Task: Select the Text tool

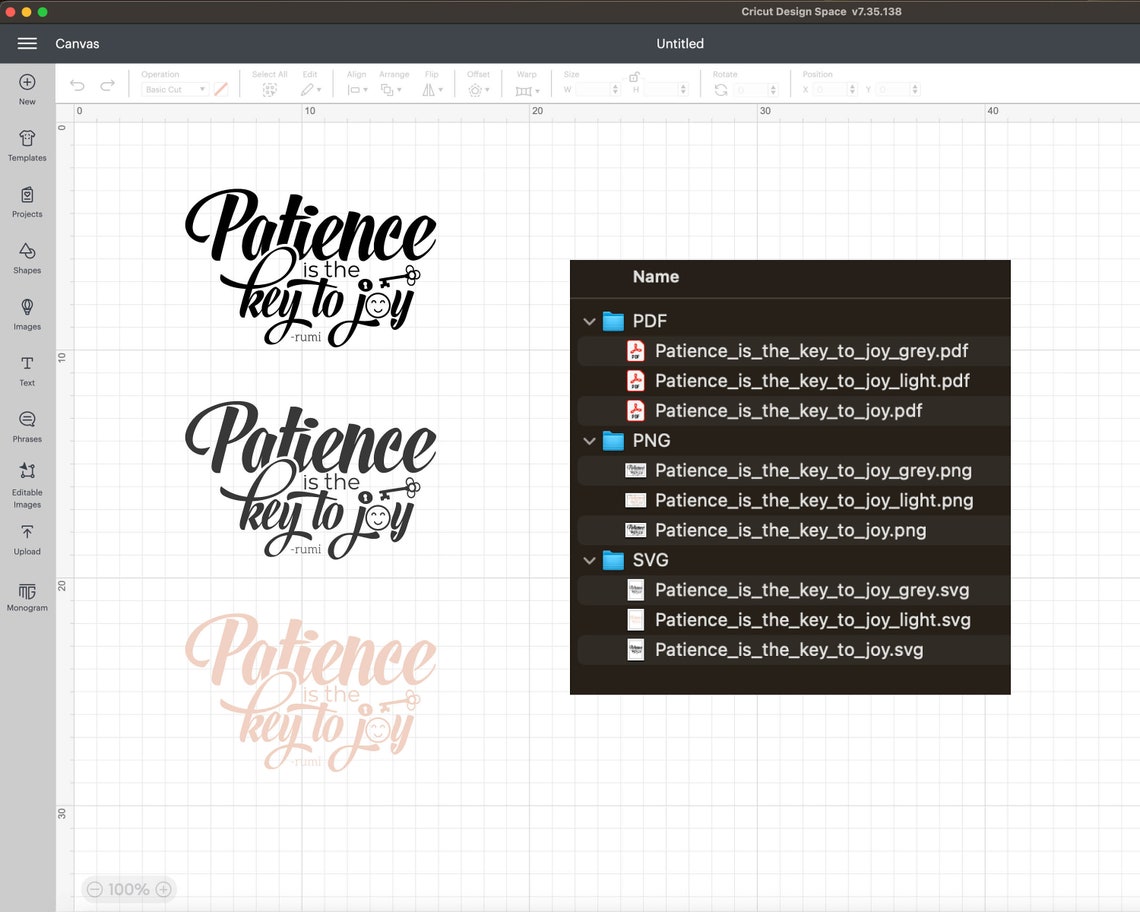Action: click(26, 368)
